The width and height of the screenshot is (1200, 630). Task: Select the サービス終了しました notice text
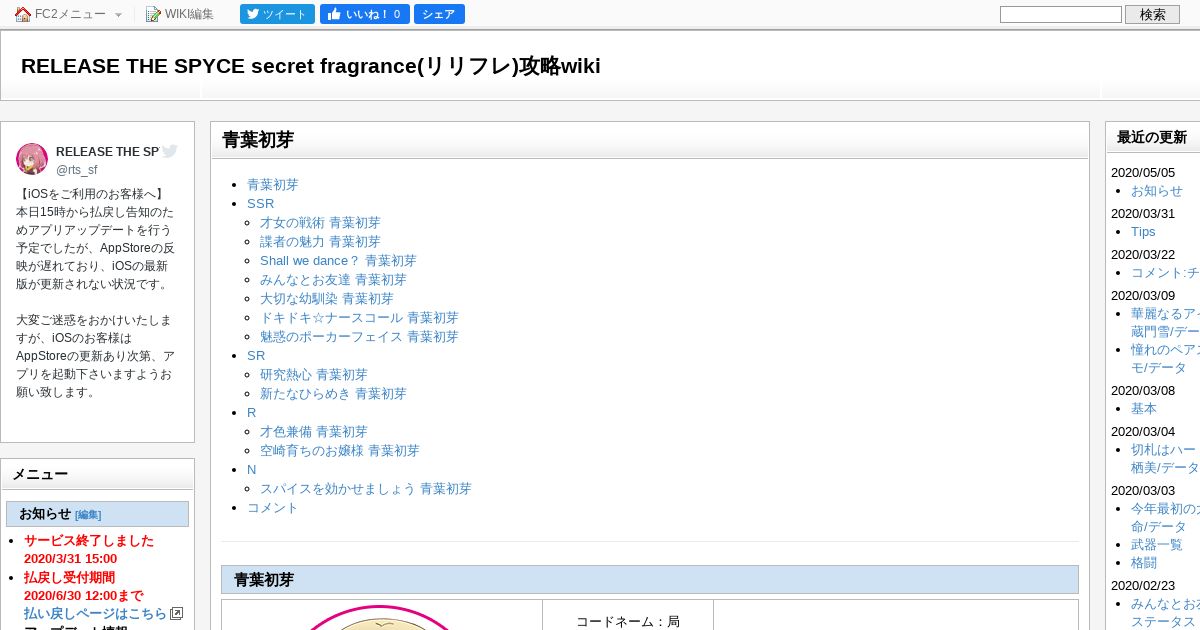point(89,541)
